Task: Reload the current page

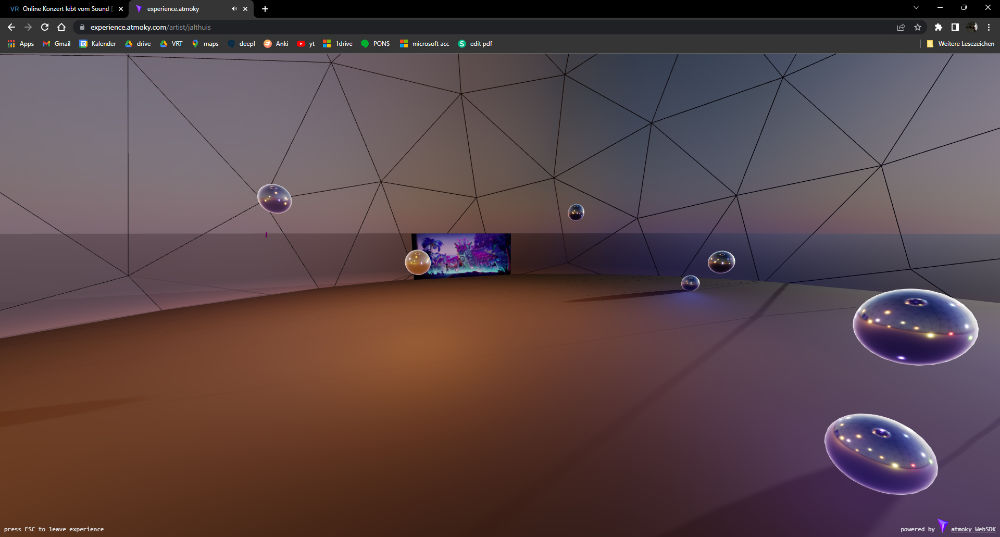Action: (x=45, y=27)
